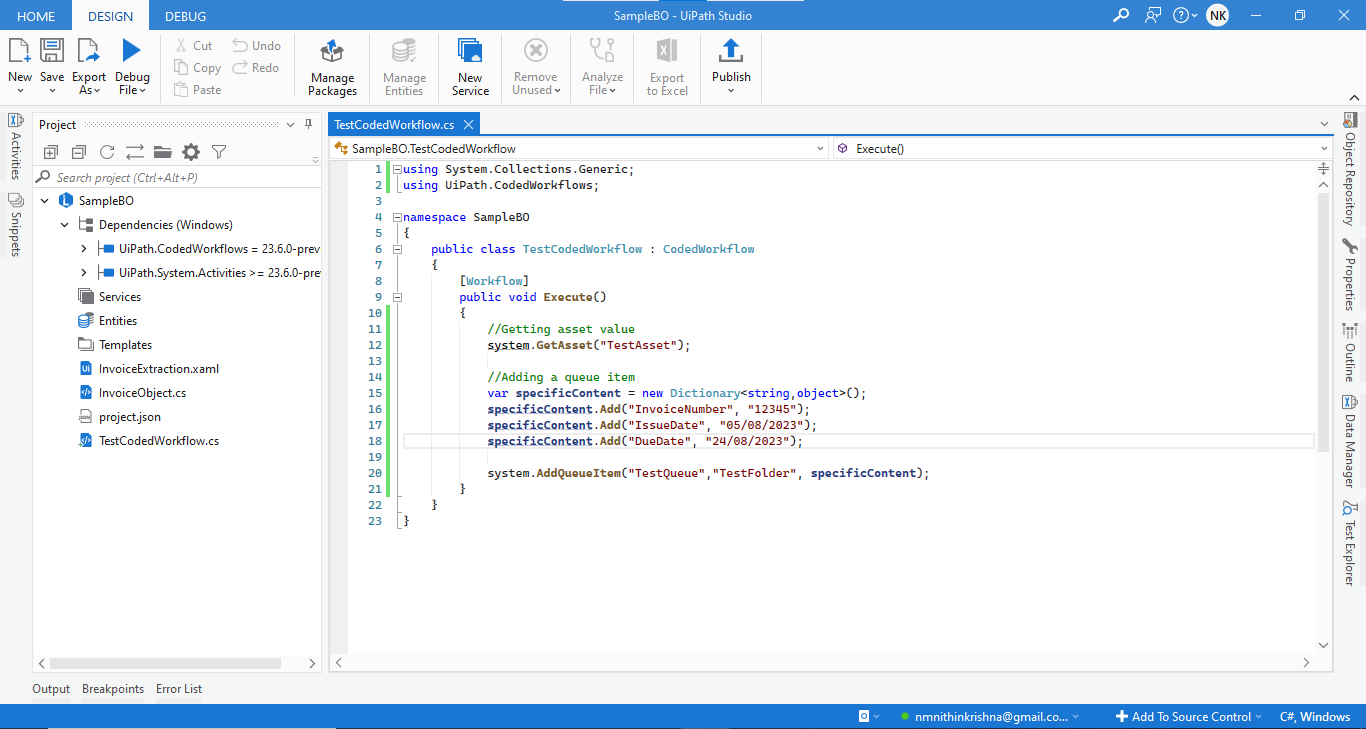Open the Breakpoints panel

[113, 689]
